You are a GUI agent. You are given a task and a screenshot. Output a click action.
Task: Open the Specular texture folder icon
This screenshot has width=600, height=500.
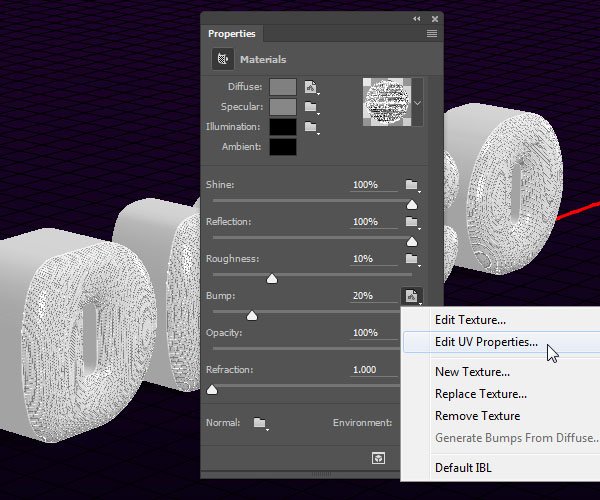click(311, 107)
